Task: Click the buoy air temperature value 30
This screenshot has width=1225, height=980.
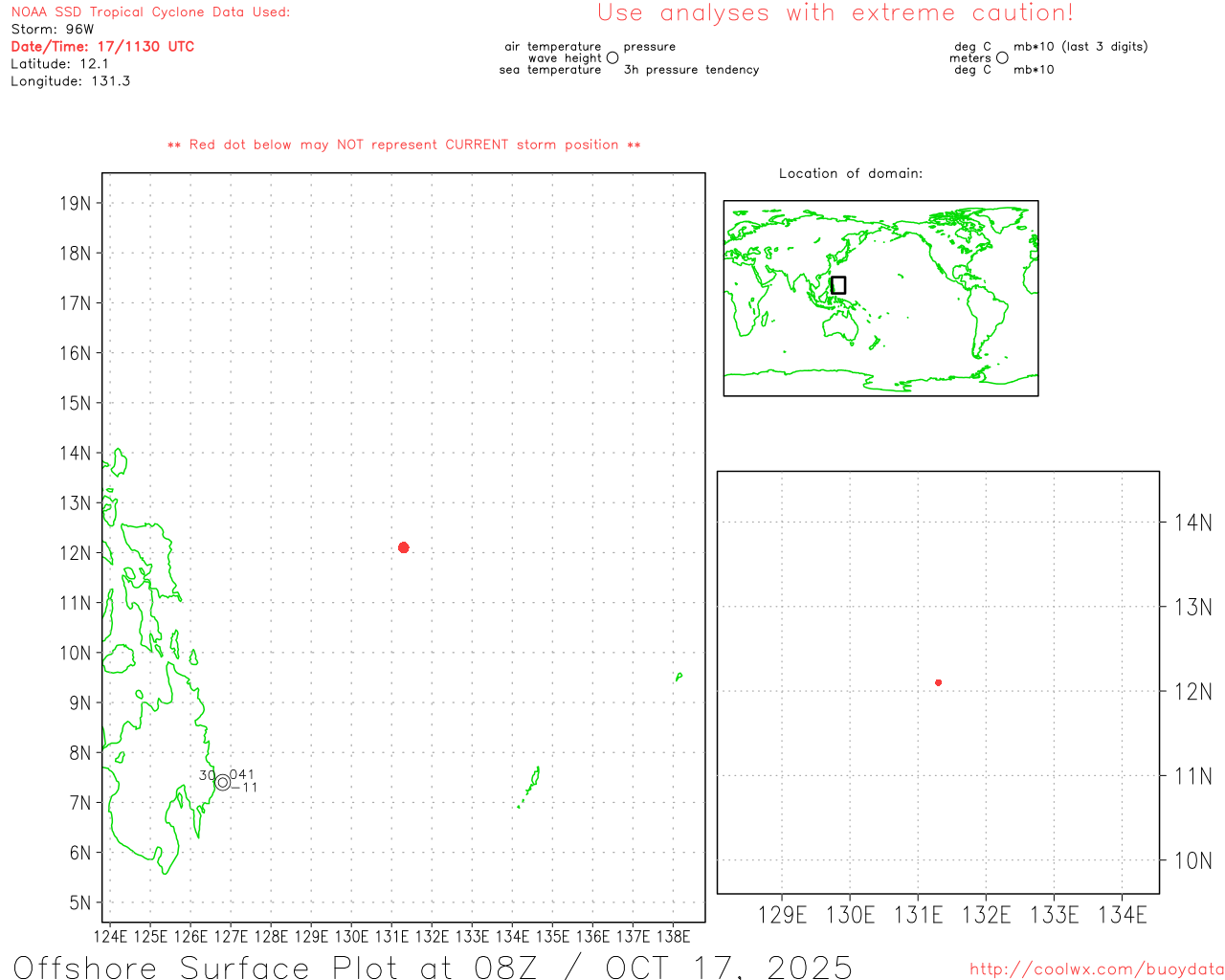Action: tap(207, 775)
